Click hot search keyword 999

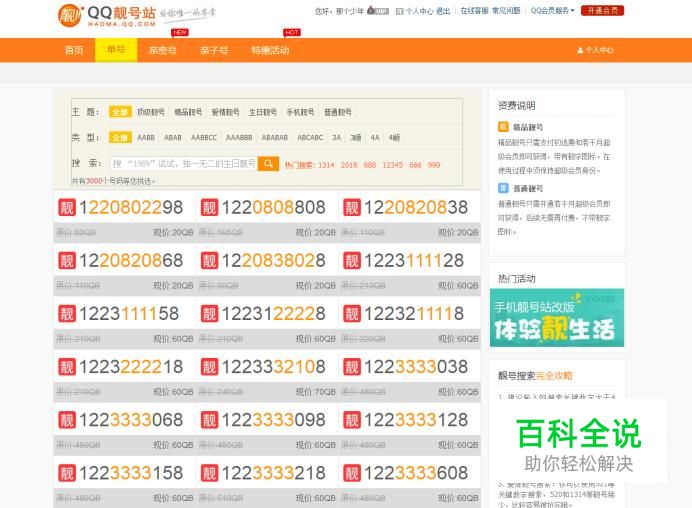pyautogui.click(x=434, y=165)
